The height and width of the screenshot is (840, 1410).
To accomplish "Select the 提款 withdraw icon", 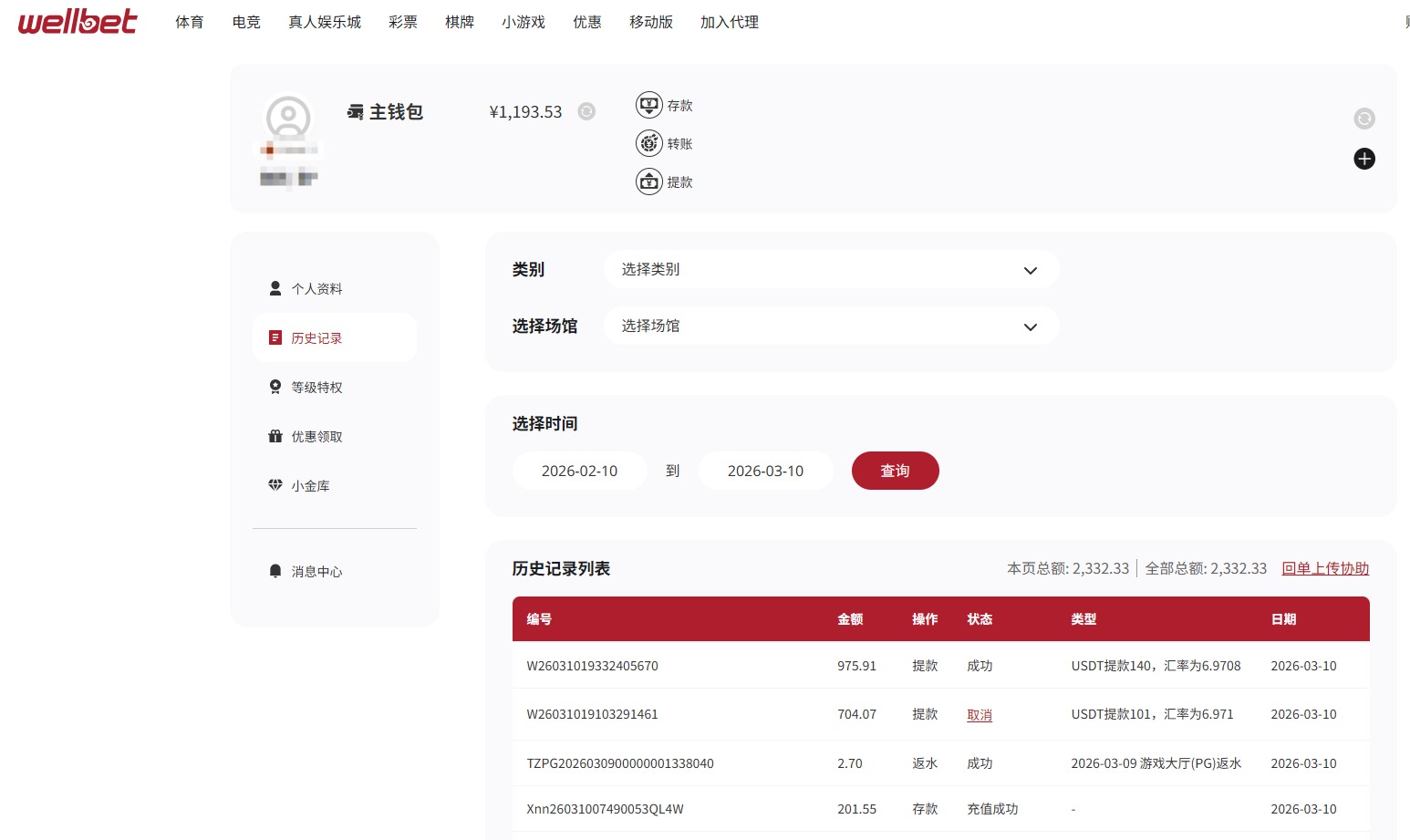I will point(648,181).
